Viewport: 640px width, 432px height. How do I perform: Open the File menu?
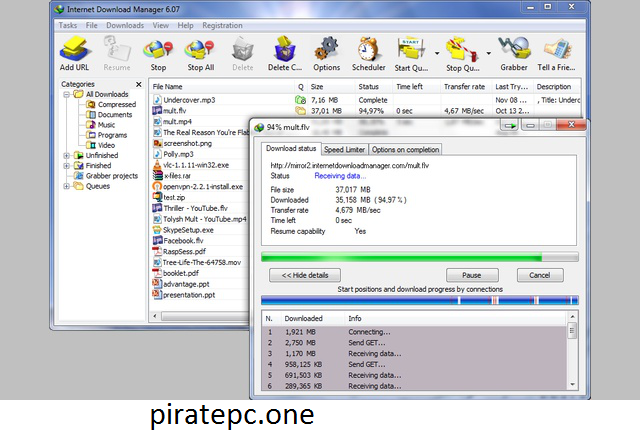91,25
